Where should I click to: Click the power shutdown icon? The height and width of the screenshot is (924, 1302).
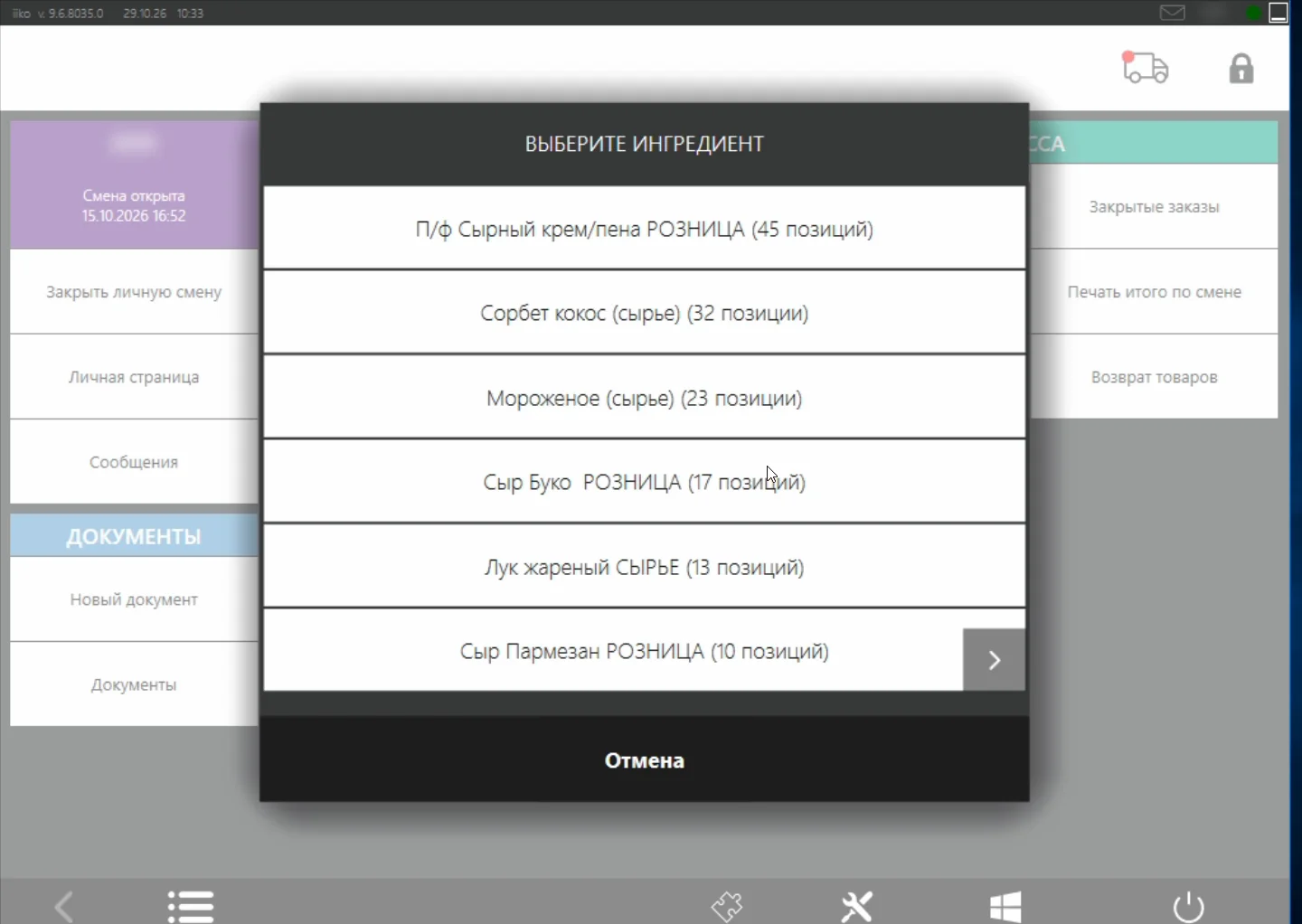pos(1188,906)
